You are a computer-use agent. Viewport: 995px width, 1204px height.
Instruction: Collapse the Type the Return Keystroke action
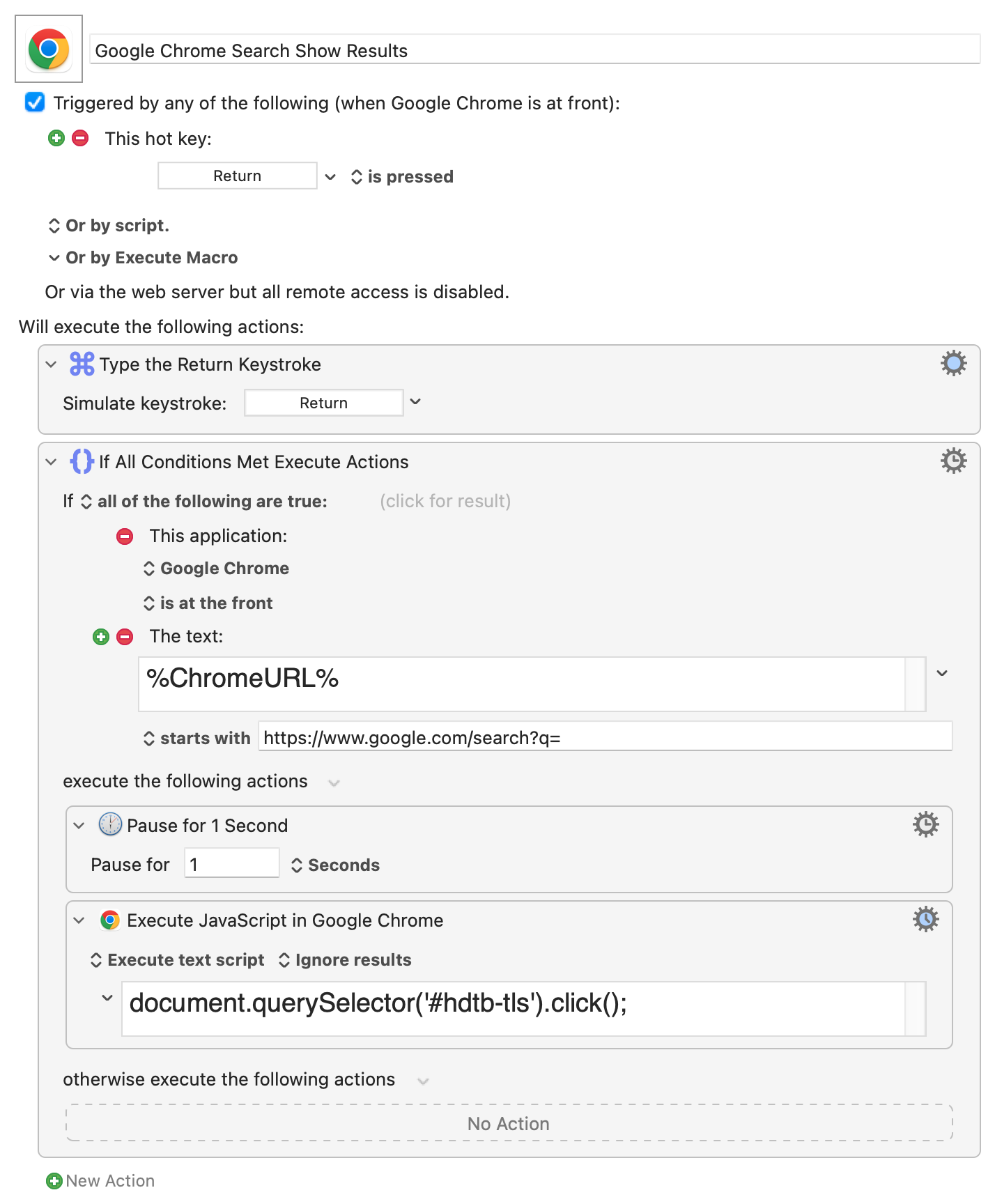point(51,364)
